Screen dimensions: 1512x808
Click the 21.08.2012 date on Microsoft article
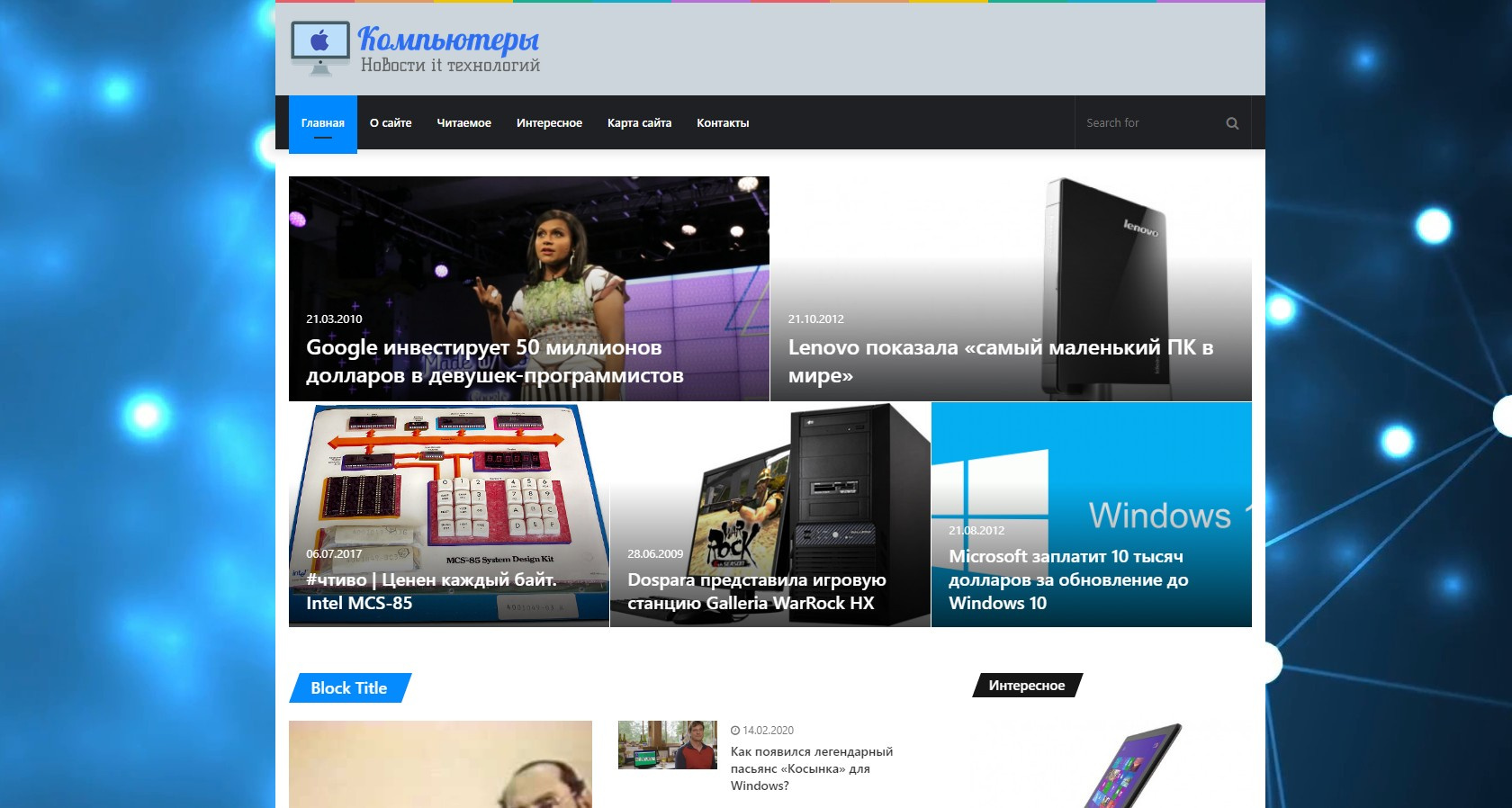pos(976,530)
